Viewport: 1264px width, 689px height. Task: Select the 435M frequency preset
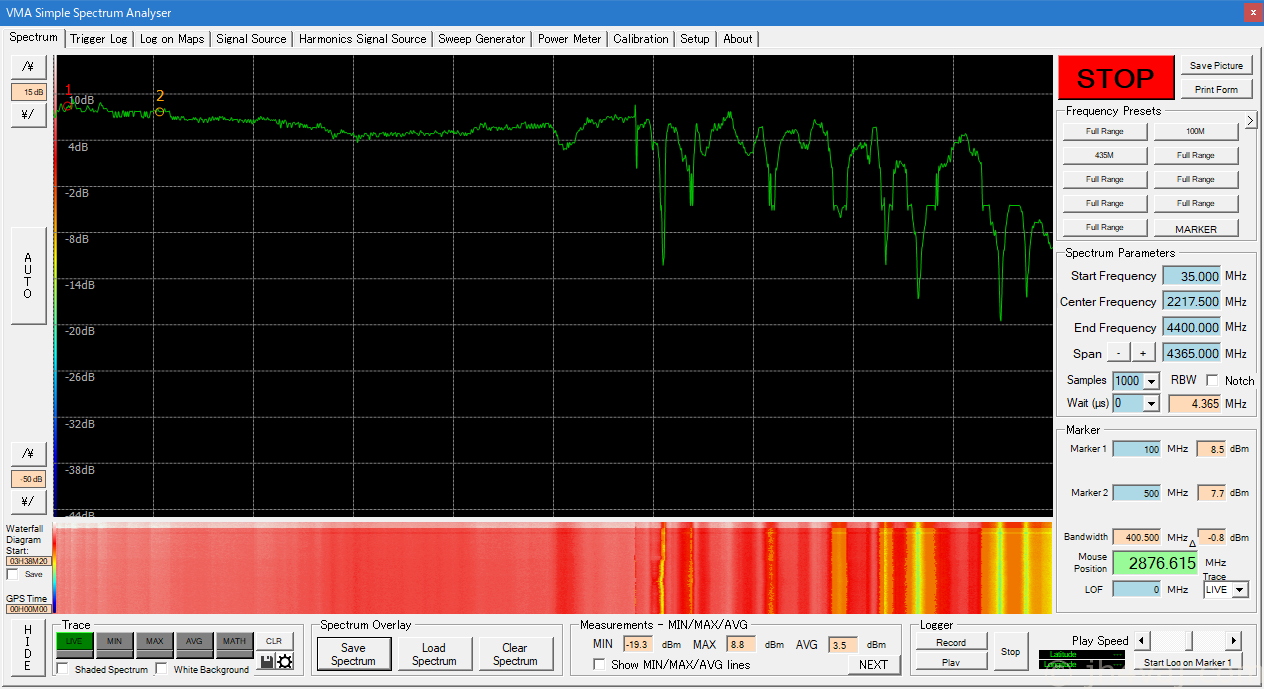1105,155
